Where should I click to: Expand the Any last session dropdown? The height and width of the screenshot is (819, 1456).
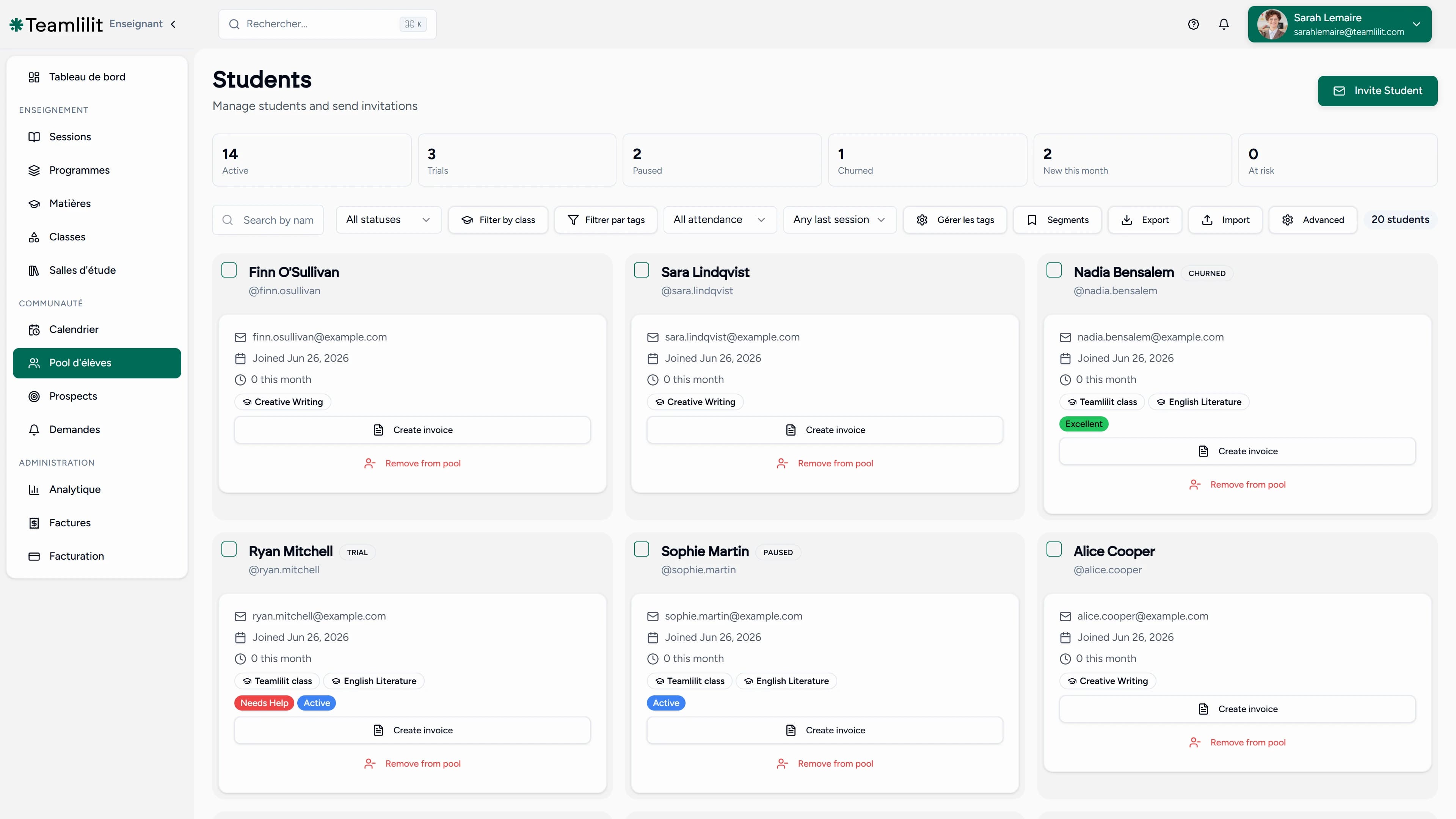coord(839,220)
